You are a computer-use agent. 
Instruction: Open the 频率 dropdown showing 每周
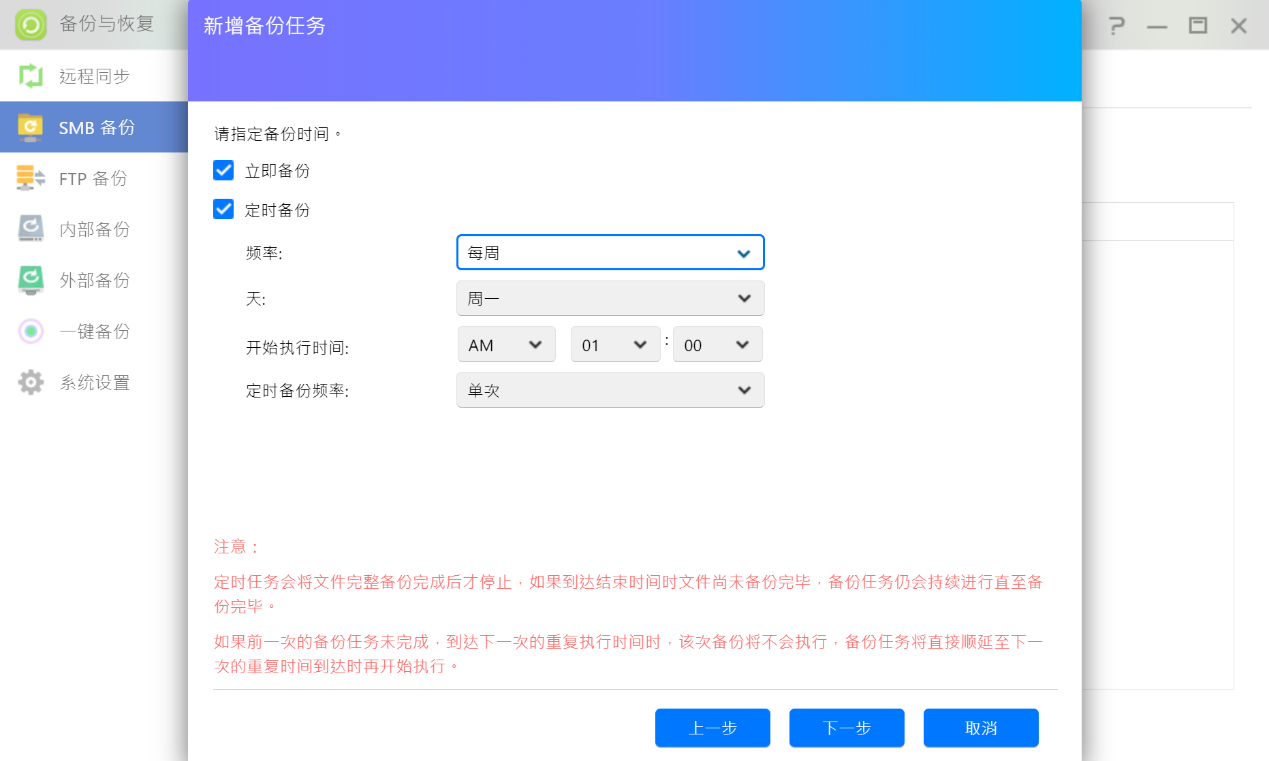[x=610, y=253]
